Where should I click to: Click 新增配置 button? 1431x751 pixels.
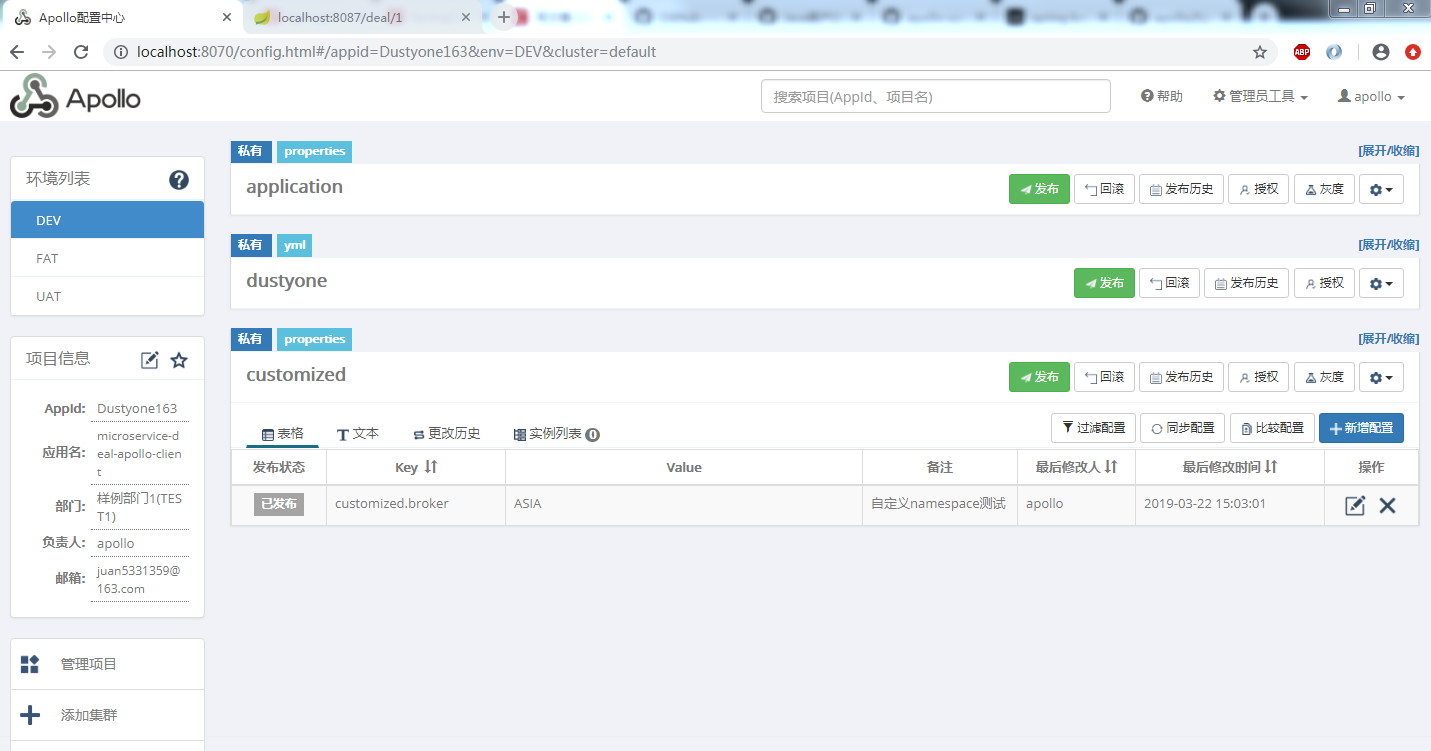(1361, 428)
